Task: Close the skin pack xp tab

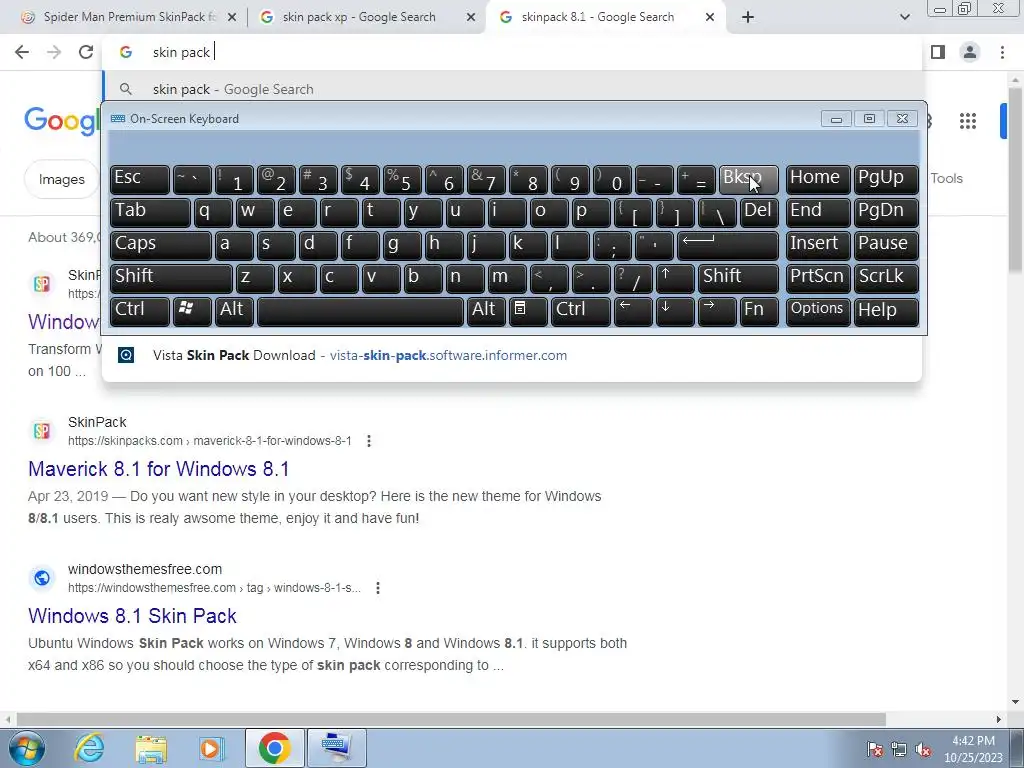Action: (x=471, y=17)
